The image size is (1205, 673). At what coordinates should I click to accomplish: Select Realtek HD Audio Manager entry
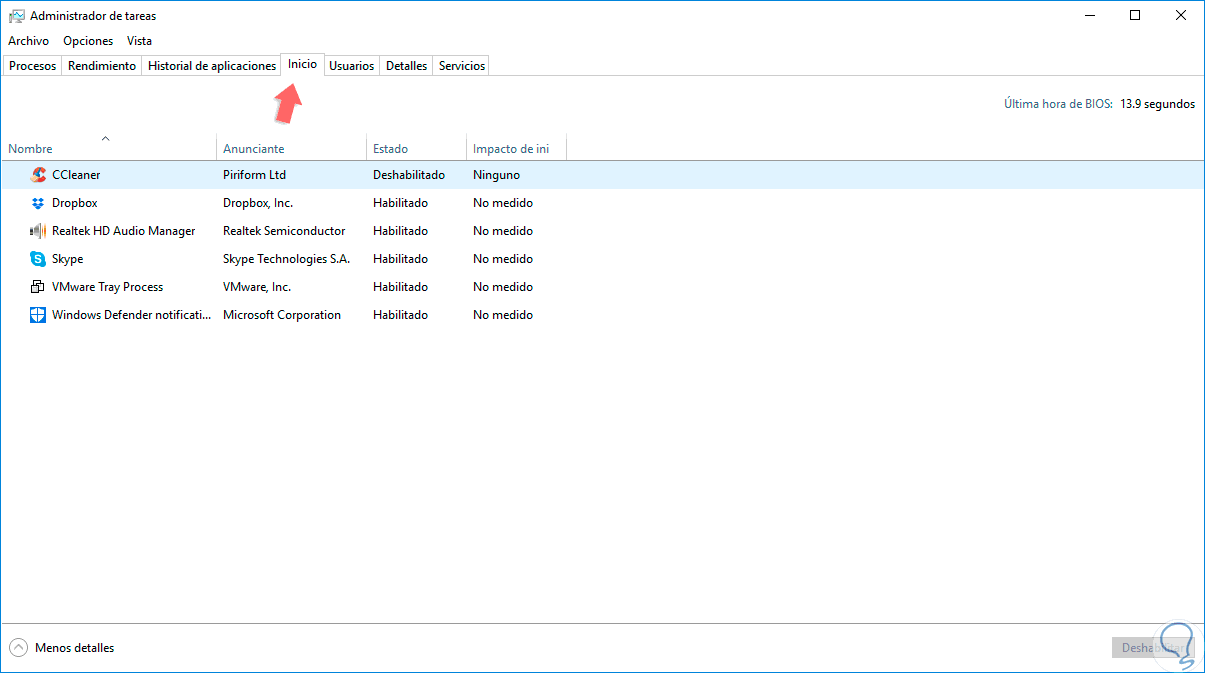pos(124,231)
